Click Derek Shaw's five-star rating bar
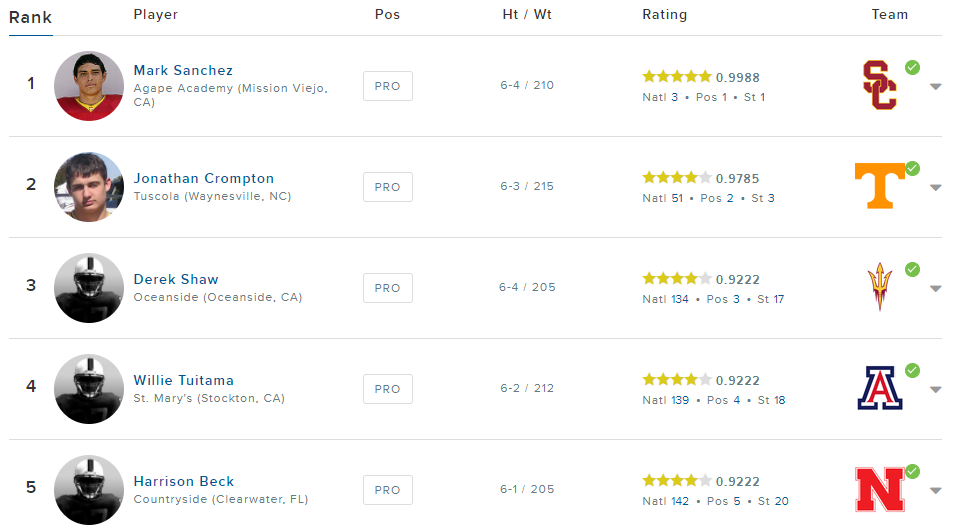The height and width of the screenshot is (528, 964). (x=677, y=279)
